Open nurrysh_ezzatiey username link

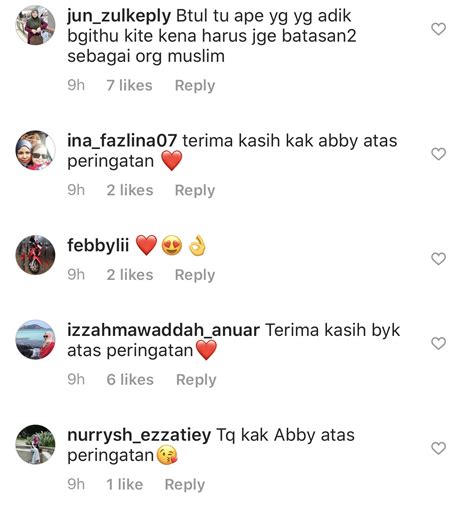click(139, 435)
